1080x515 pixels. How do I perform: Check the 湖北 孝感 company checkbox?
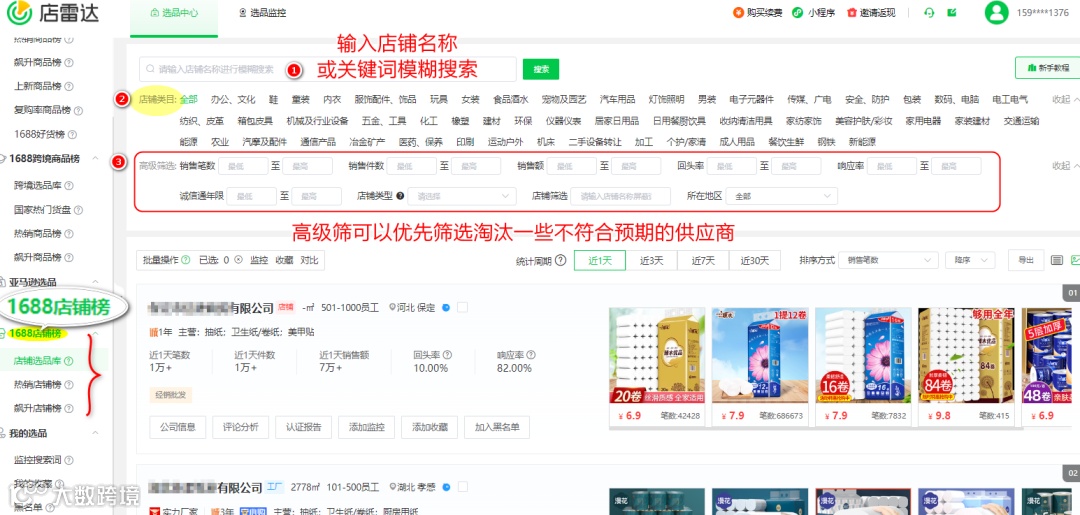point(462,487)
